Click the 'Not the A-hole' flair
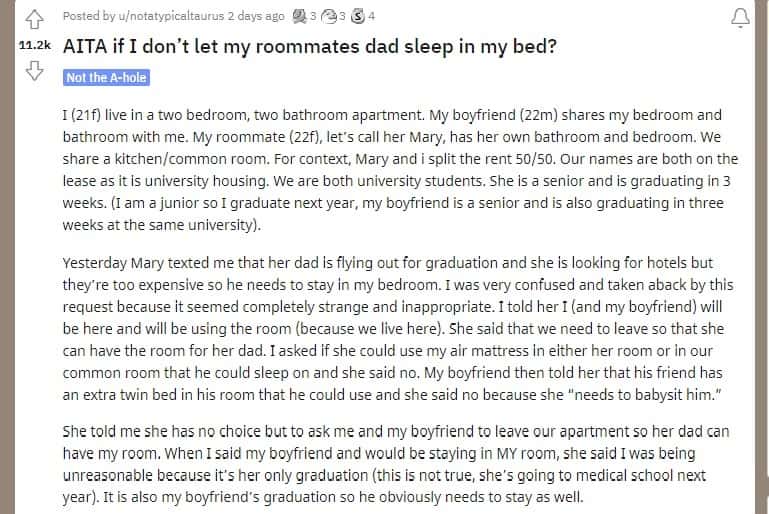The width and height of the screenshot is (769, 514). 106,78
